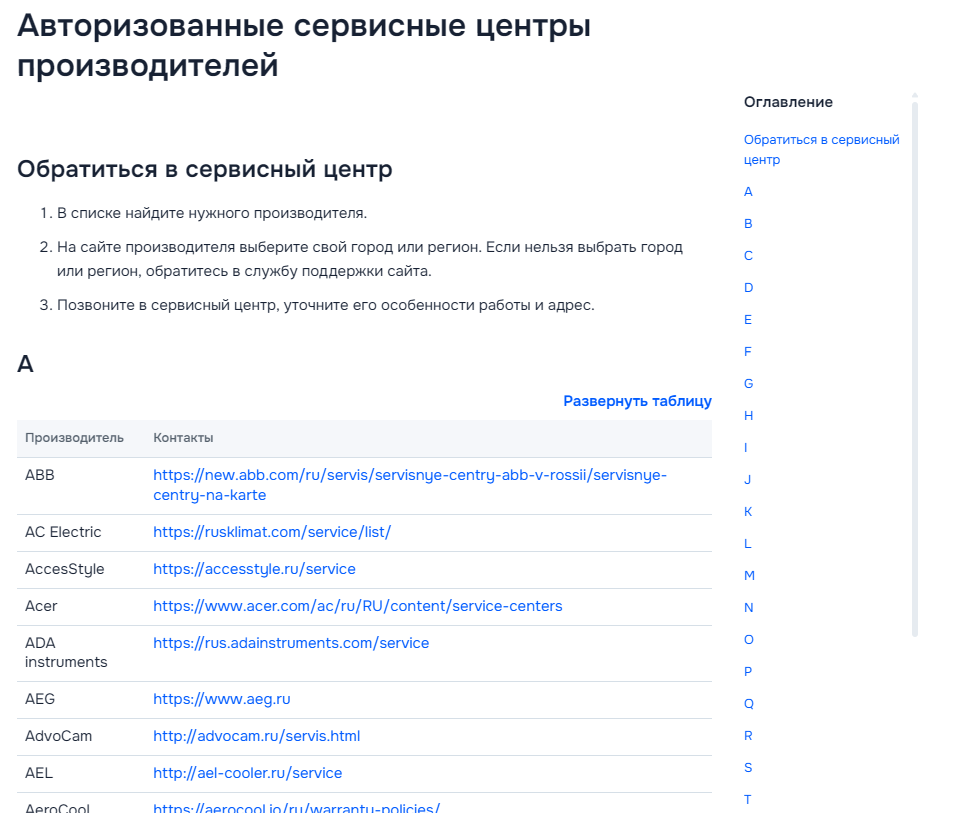Jump to letter D in the contents
The width and height of the screenshot is (962, 813).
click(x=748, y=287)
